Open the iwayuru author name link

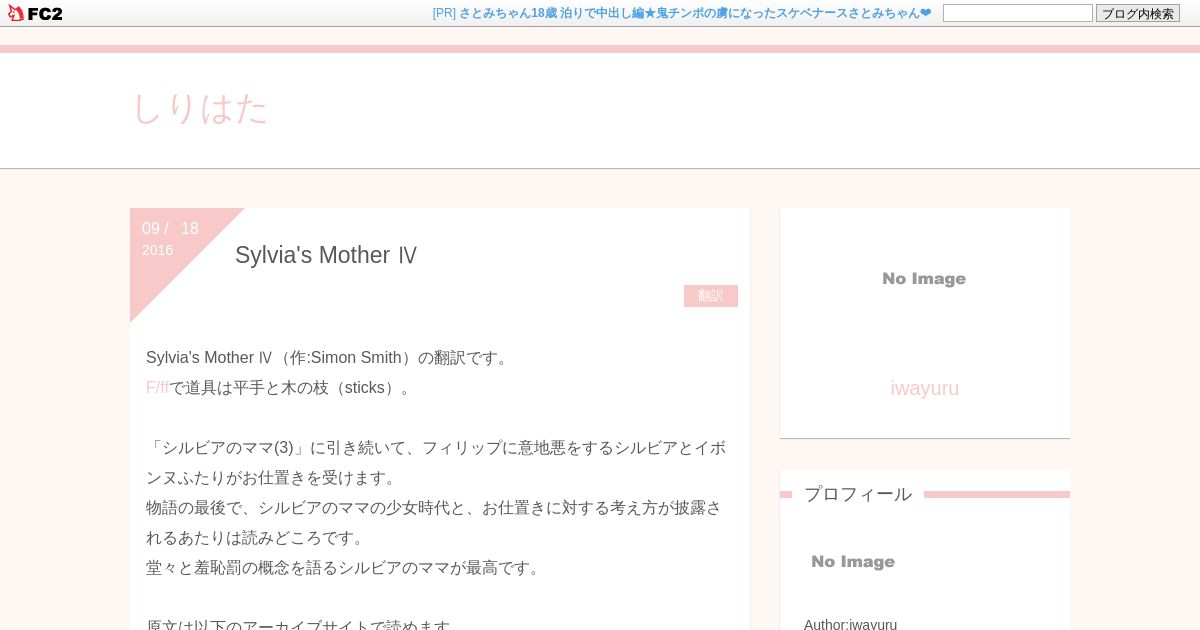click(925, 388)
